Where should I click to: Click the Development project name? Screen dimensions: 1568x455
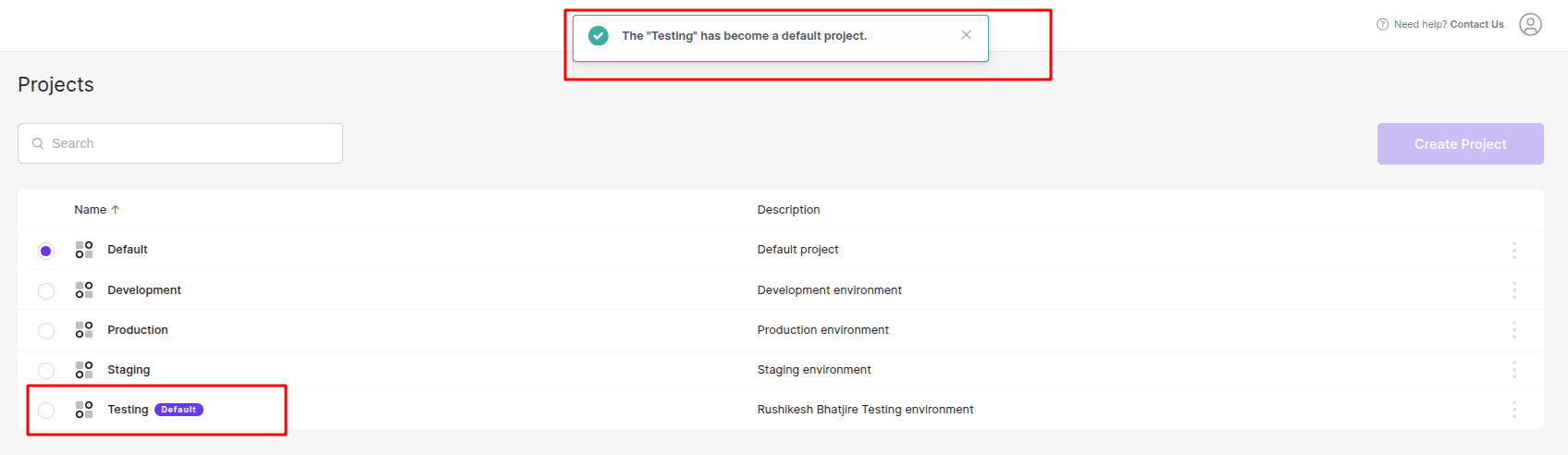click(x=144, y=290)
